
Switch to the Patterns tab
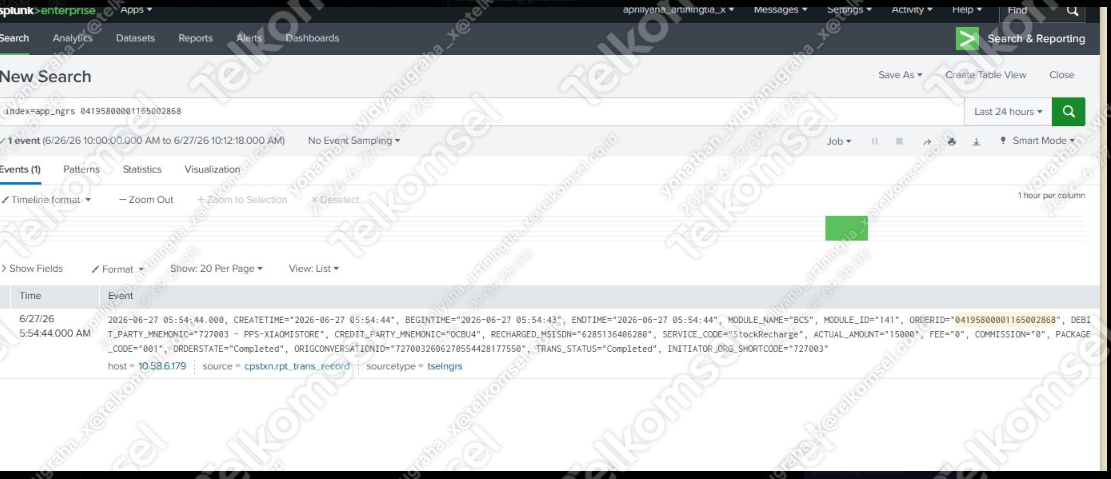pos(81,170)
